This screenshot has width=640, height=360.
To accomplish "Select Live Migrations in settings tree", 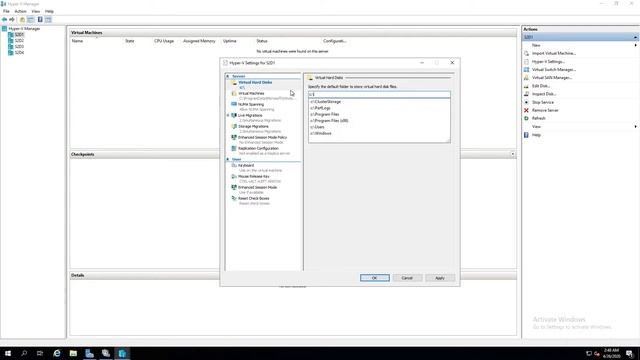I will pos(250,116).
